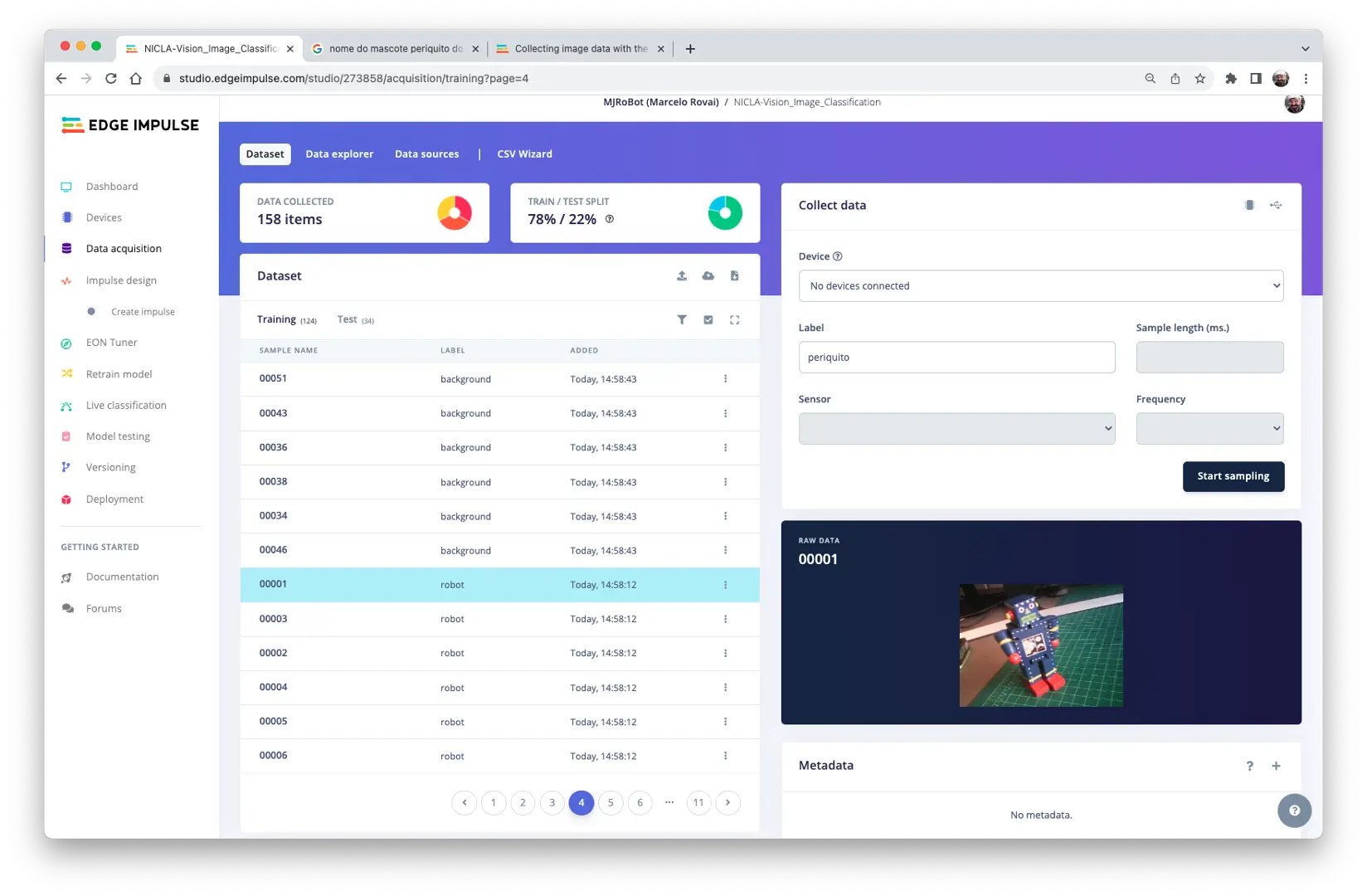This screenshot has height=896, width=1367.
Task: Open the filter icon above sample list
Action: 682,320
